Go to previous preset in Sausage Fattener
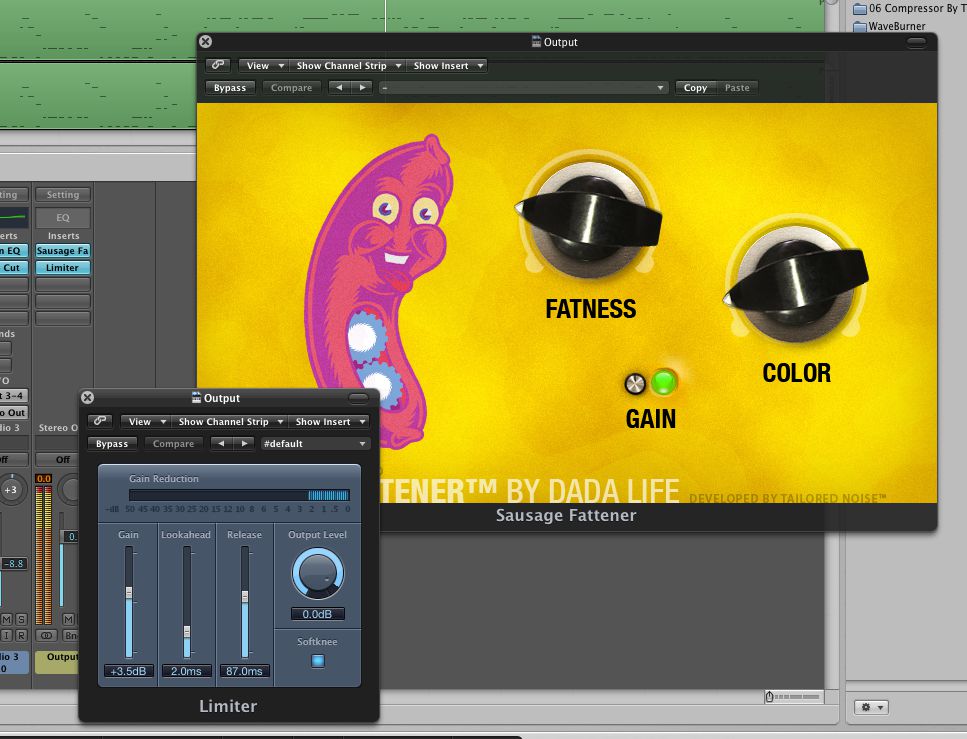 tap(339, 88)
